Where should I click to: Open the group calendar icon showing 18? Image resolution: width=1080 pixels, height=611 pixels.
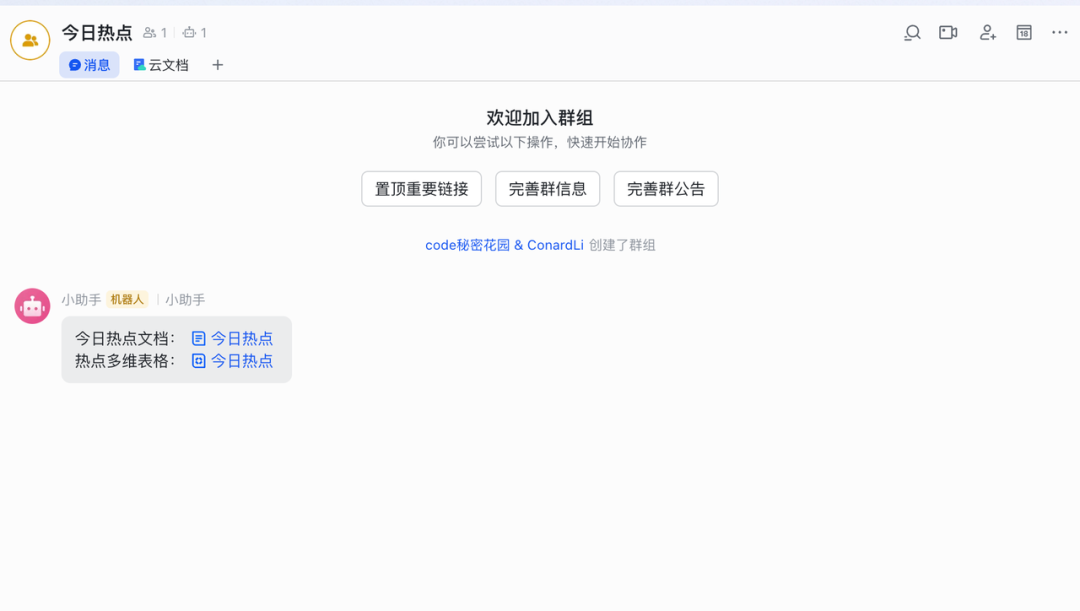1023,32
